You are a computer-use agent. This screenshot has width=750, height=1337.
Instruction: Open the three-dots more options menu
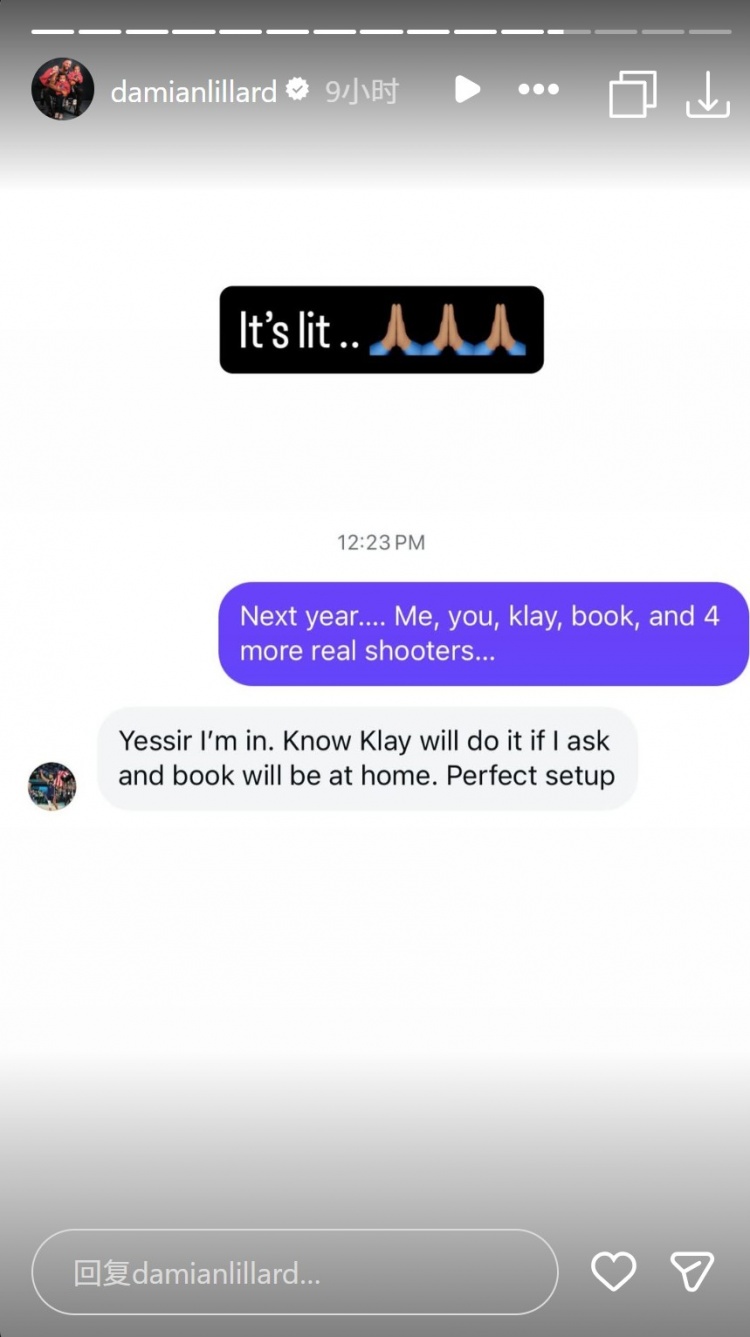tap(539, 90)
